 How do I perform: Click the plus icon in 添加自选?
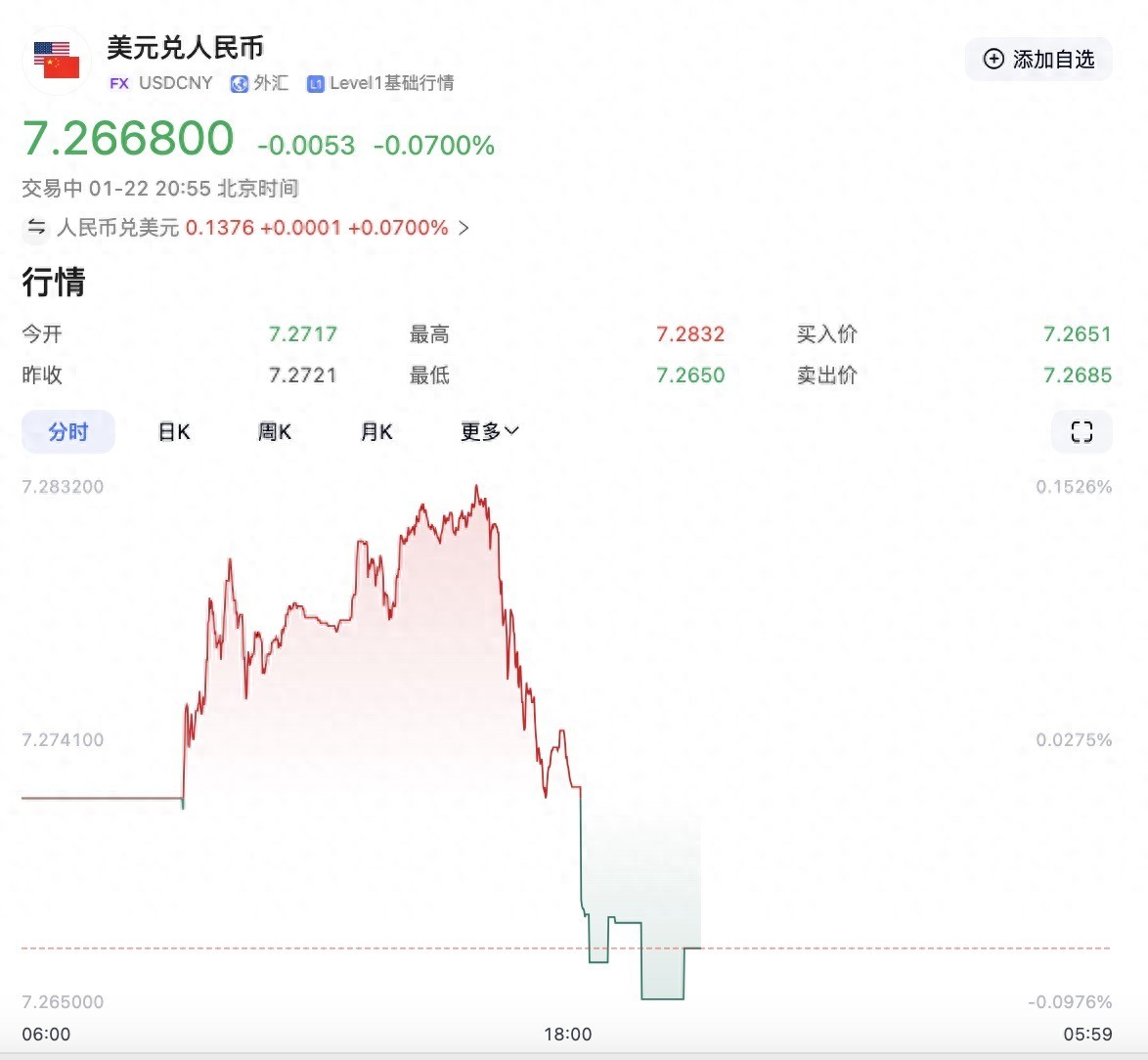pos(993,60)
